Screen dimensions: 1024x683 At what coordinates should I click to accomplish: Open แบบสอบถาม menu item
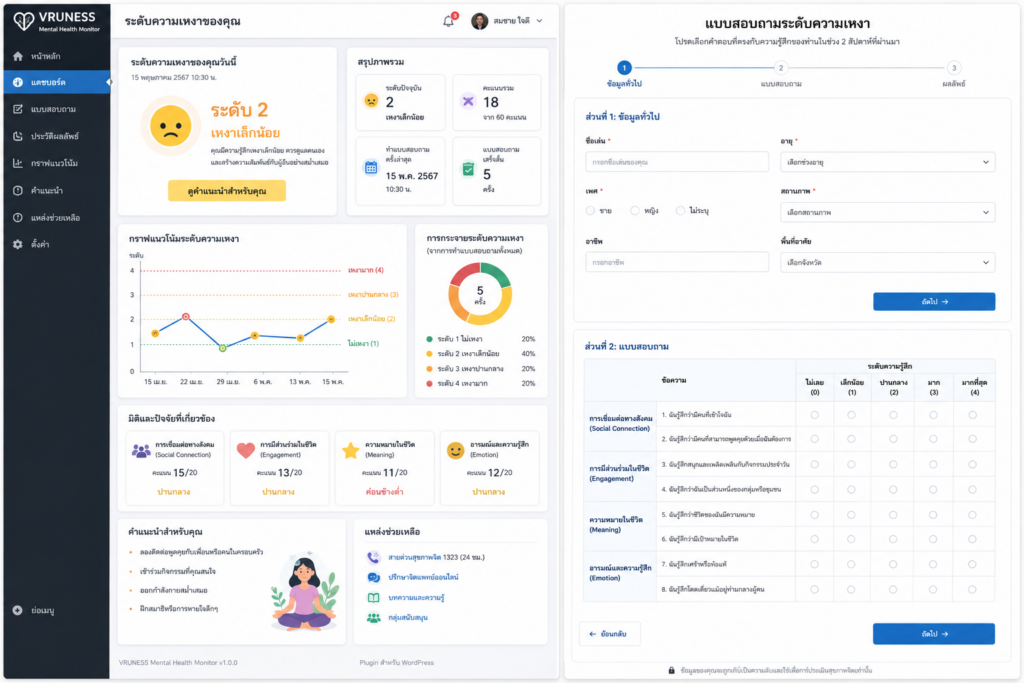pos(56,109)
